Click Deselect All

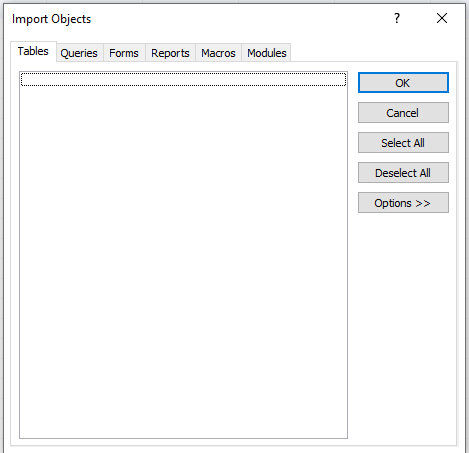[403, 173]
